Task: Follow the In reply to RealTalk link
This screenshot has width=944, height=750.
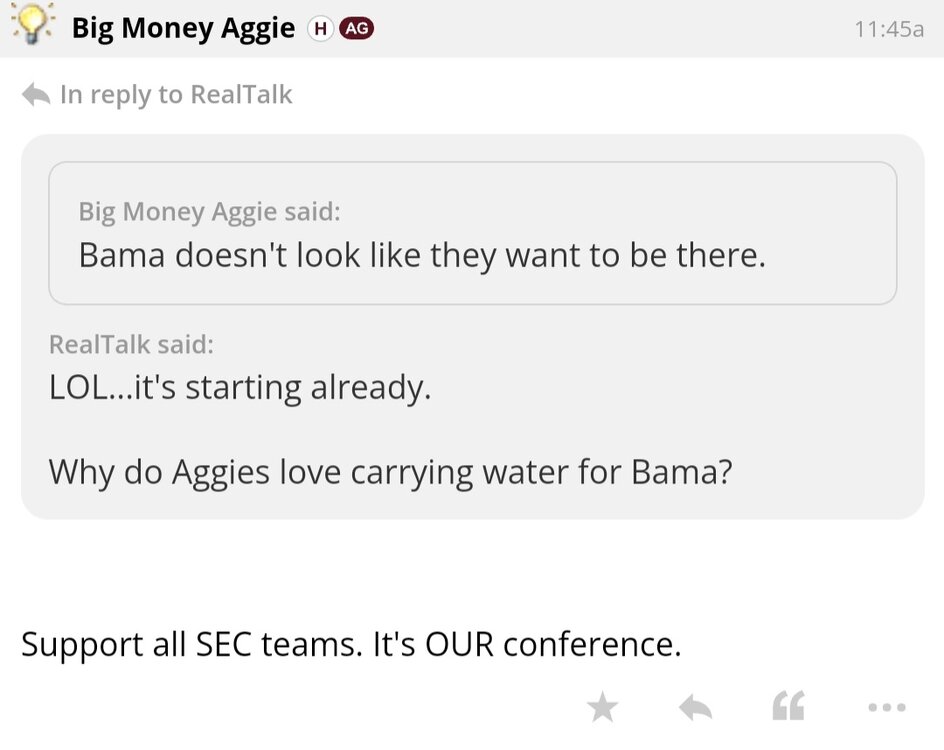Action: pos(176,95)
